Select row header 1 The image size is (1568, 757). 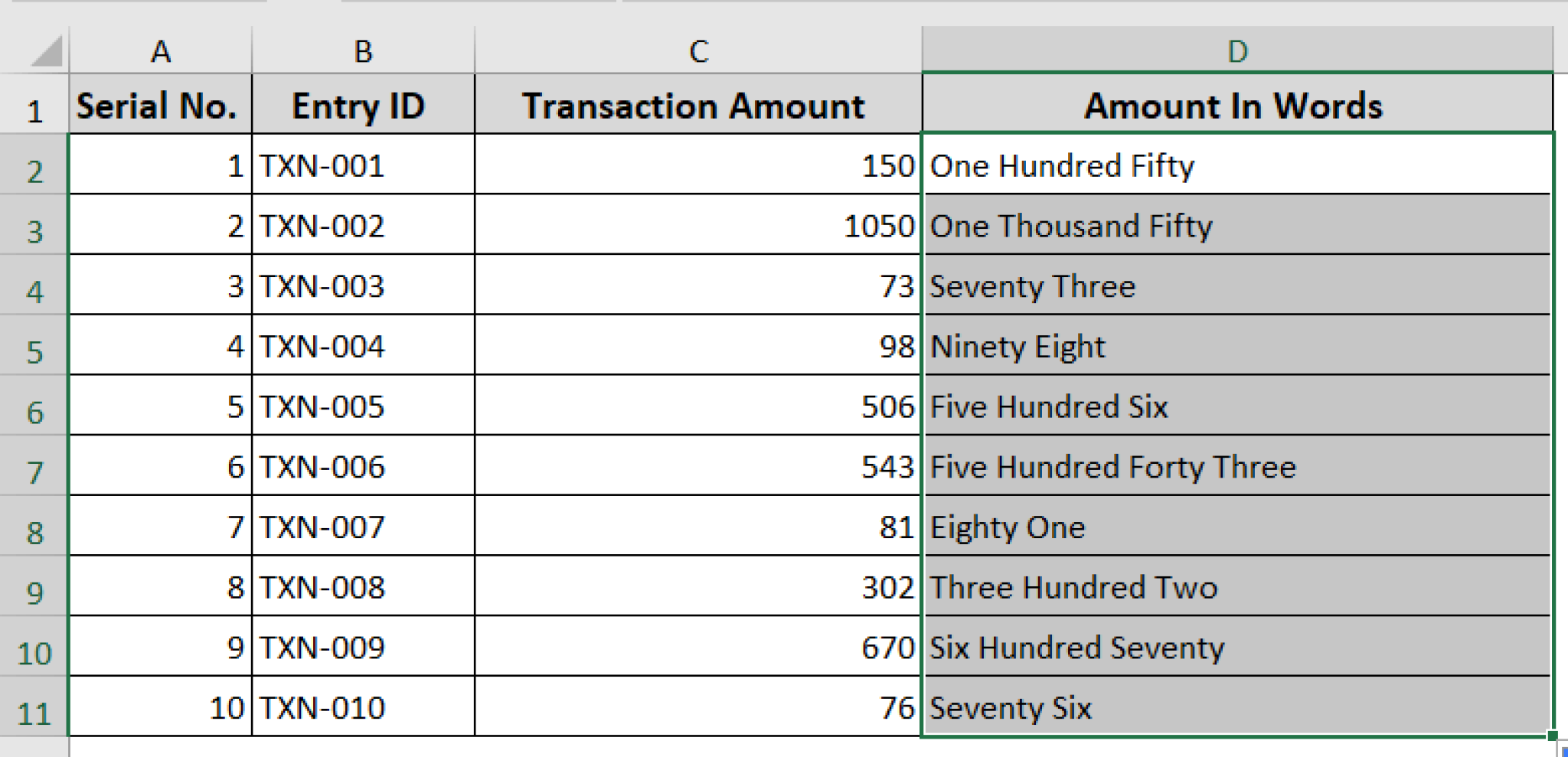click(34, 106)
